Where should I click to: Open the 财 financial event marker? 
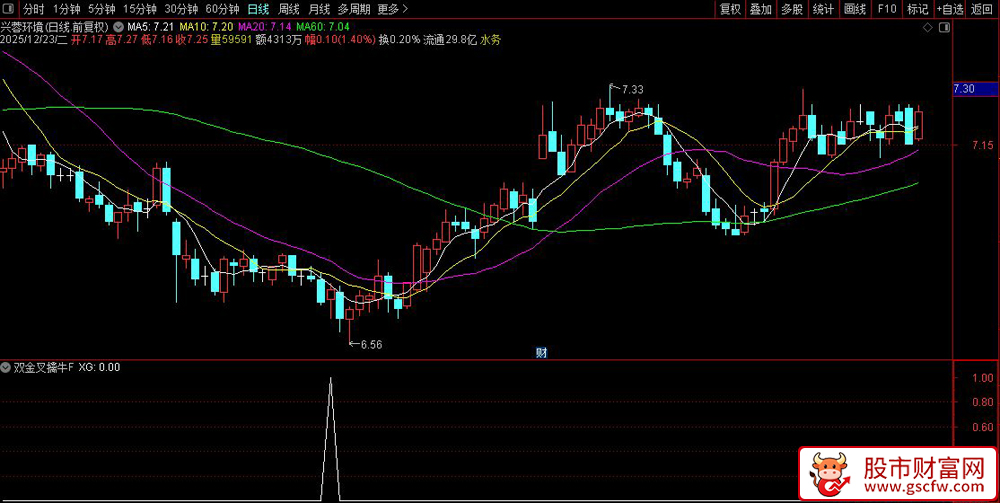pyautogui.click(x=541, y=353)
